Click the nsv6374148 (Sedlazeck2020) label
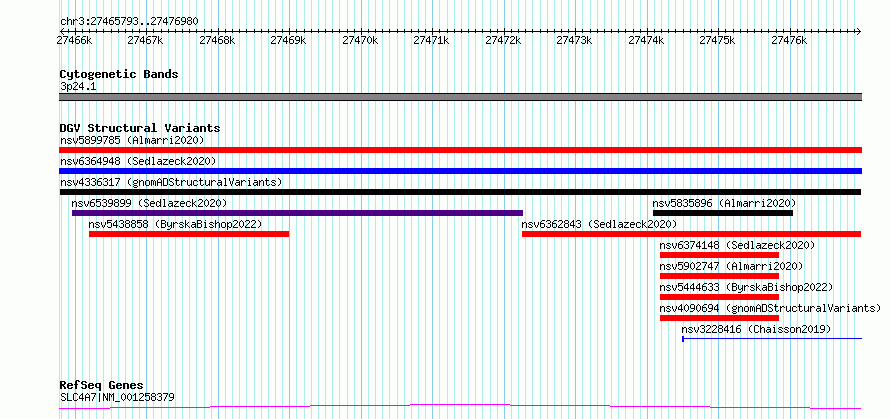Screen dimensions: 890x419 [x=737, y=245]
